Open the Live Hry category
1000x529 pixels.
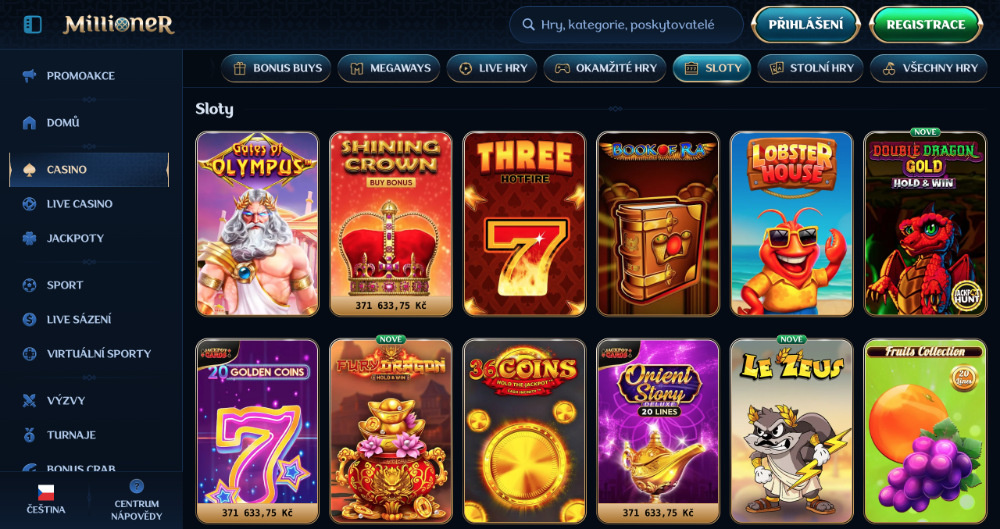(492, 68)
